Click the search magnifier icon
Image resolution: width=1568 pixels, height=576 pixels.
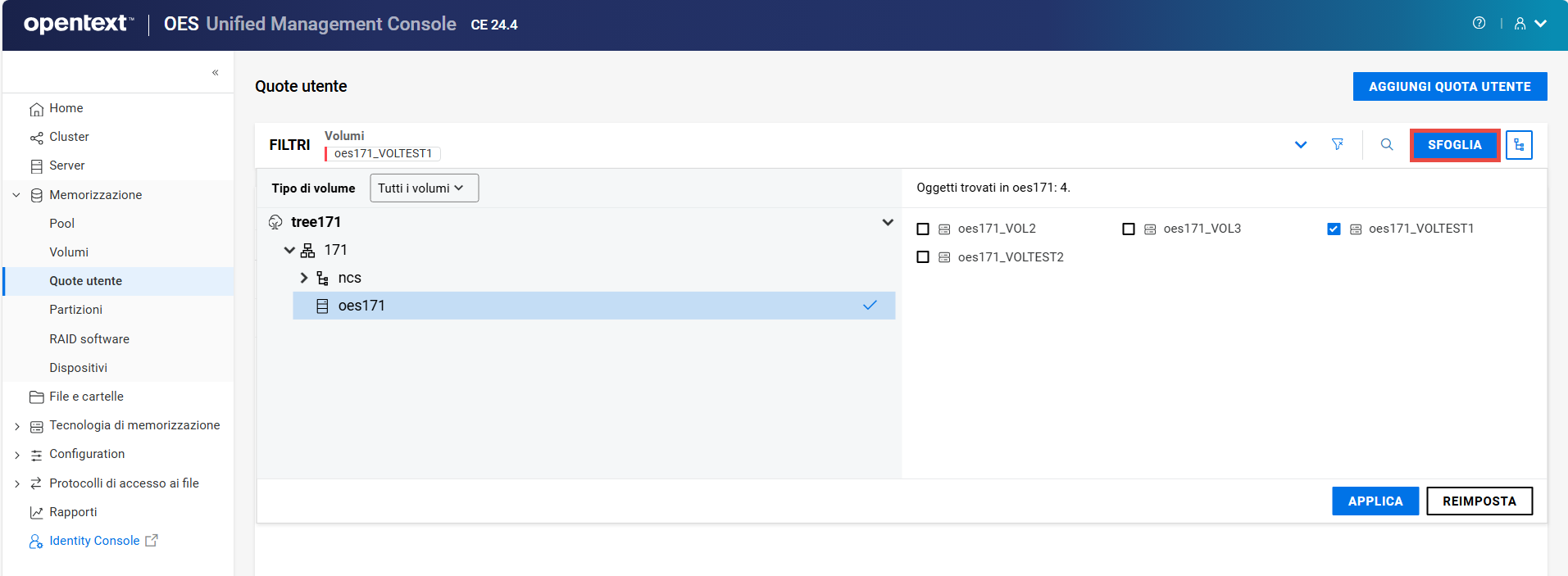coord(1387,144)
